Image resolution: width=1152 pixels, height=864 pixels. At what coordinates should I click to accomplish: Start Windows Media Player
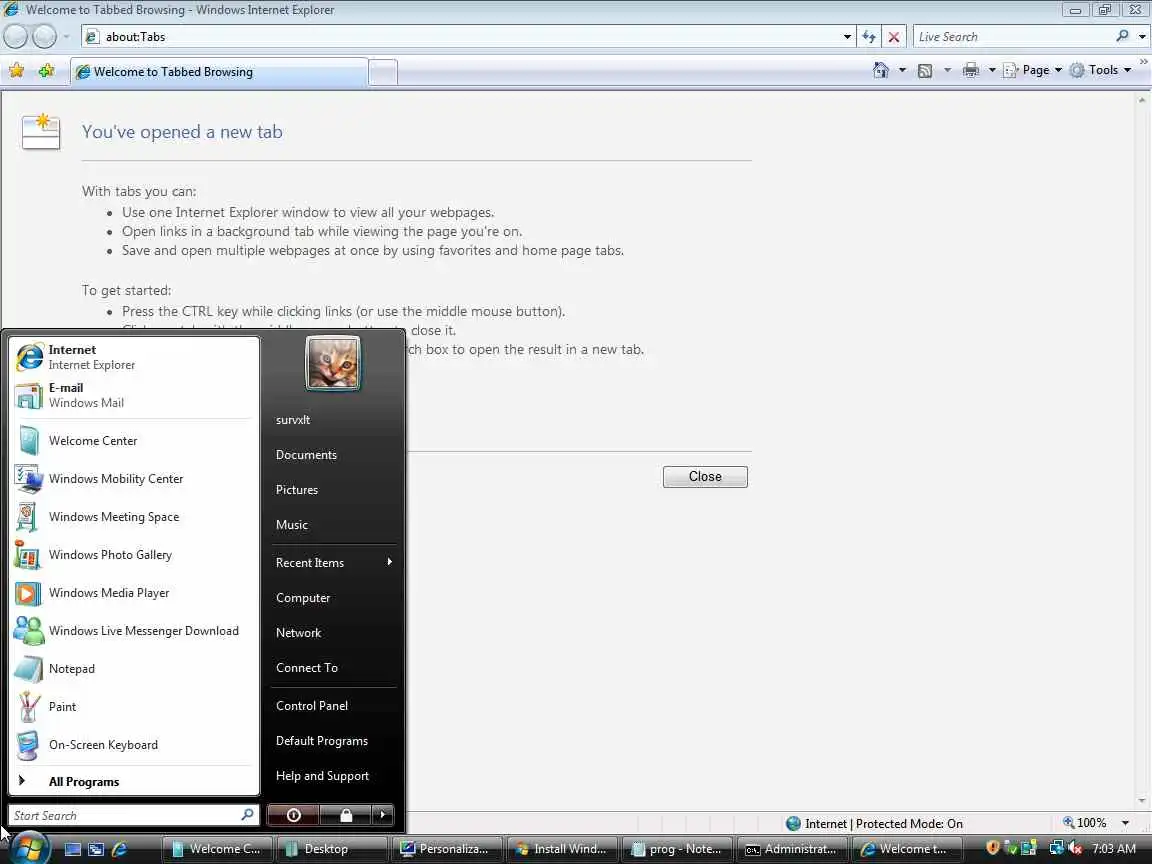pos(134,593)
